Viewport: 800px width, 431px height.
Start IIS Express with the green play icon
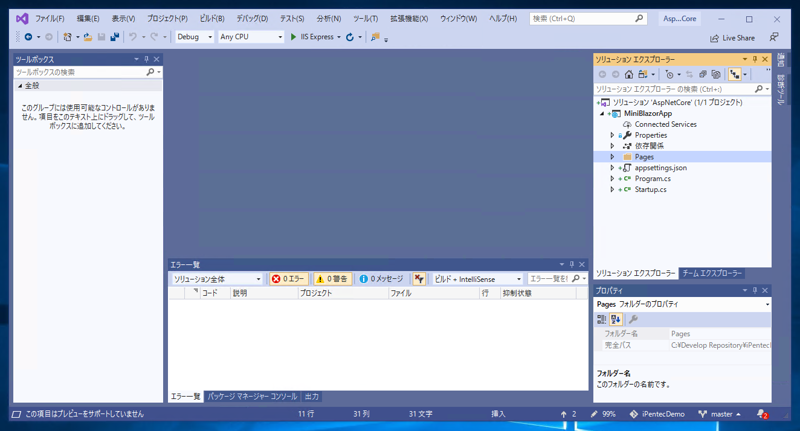293,37
